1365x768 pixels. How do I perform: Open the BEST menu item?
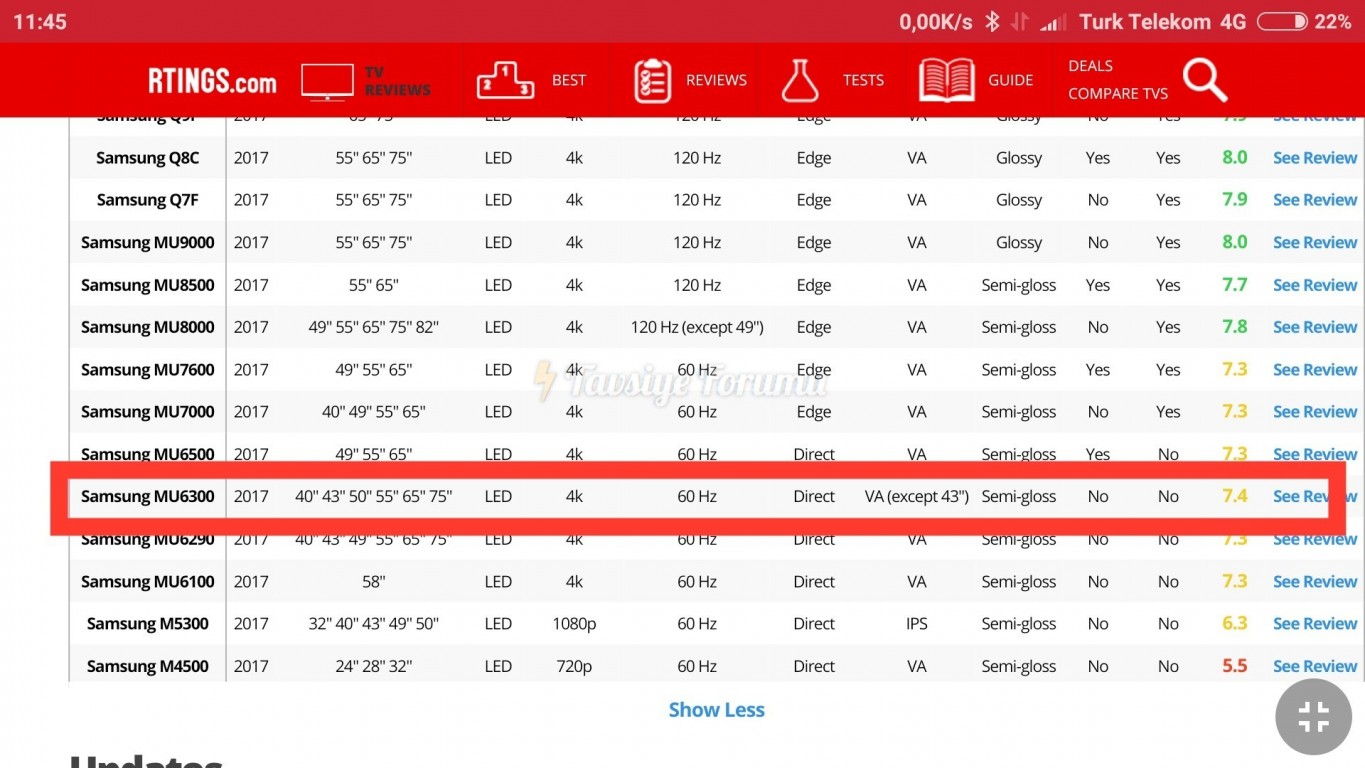pos(569,80)
